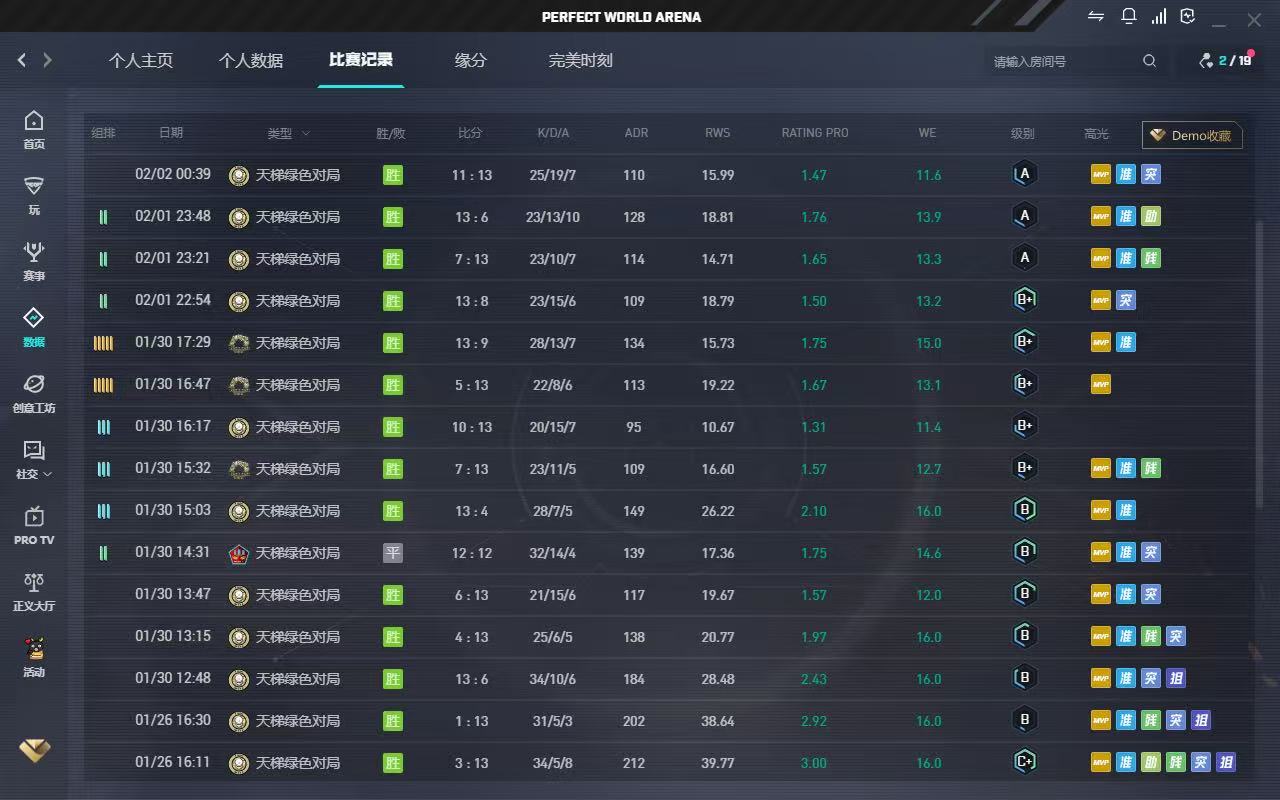Switch to the 完美时刻 tab
Viewport: 1280px width, 800px height.
(580, 61)
